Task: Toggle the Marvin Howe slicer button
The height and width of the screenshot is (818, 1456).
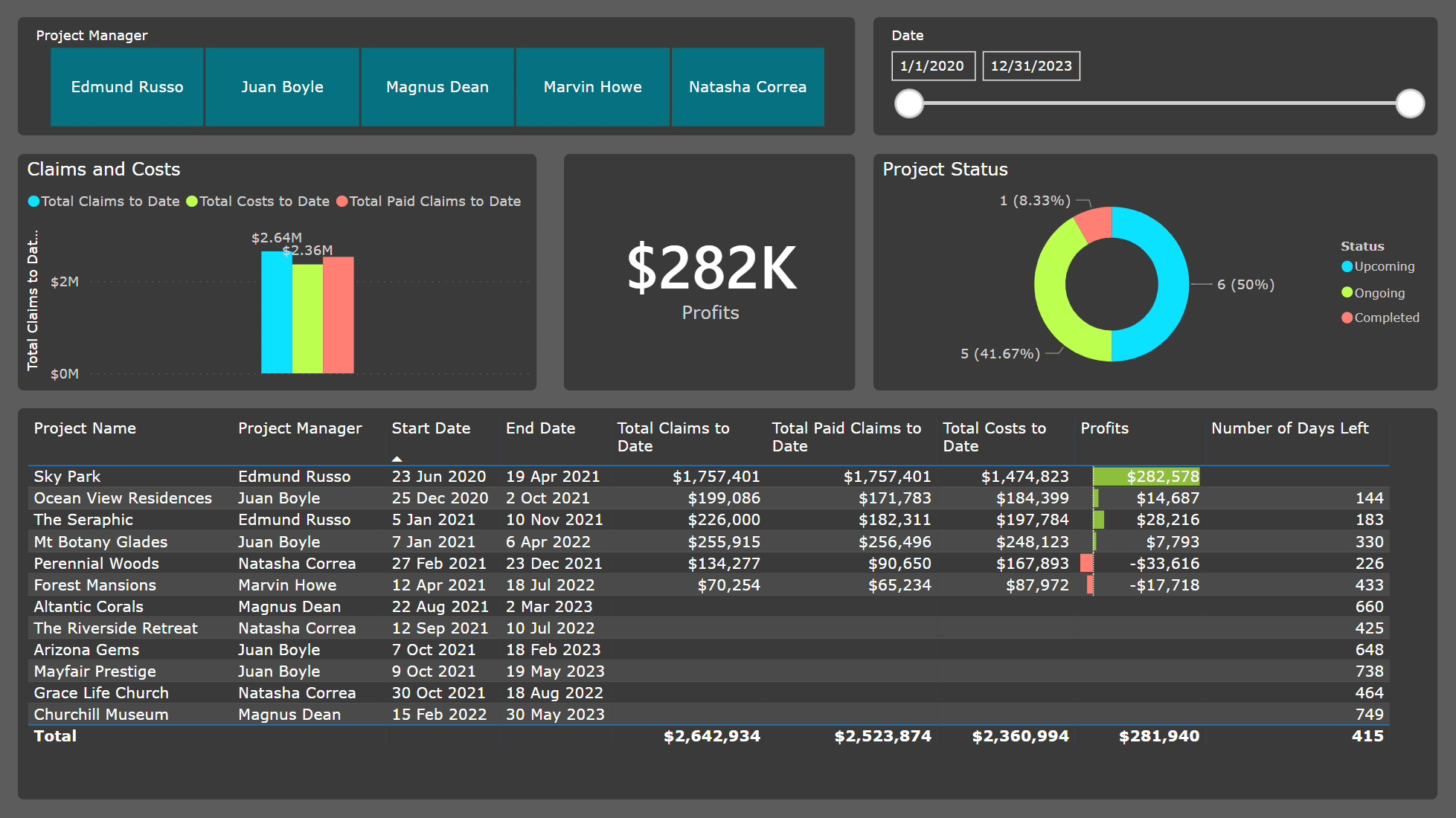Action: click(x=591, y=87)
